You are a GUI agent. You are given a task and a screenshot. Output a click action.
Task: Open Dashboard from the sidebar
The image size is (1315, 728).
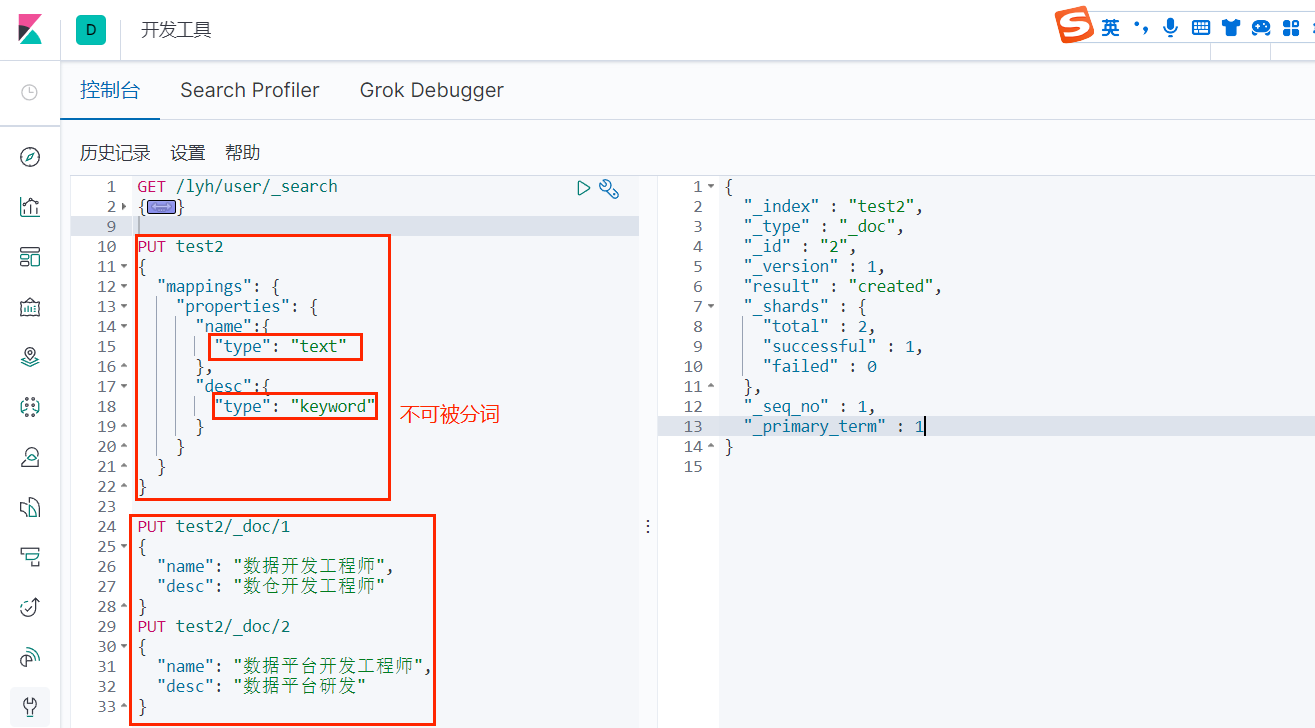point(30,257)
